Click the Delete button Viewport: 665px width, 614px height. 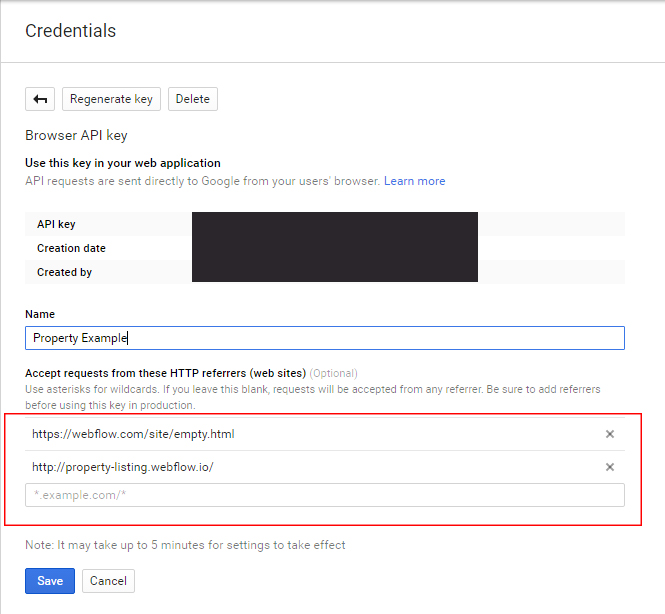tap(193, 99)
